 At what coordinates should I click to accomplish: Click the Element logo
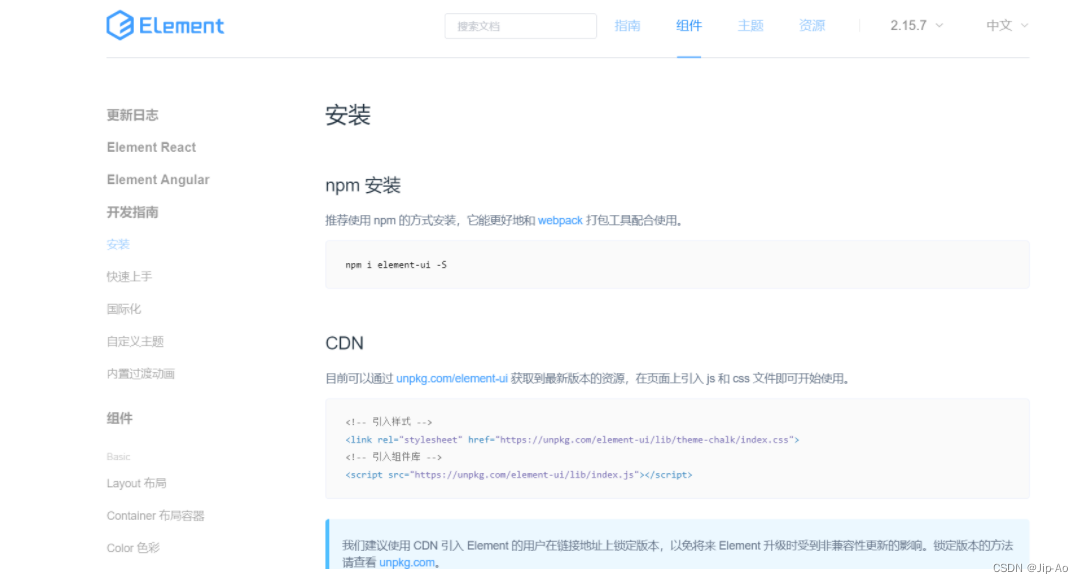coord(165,26)
